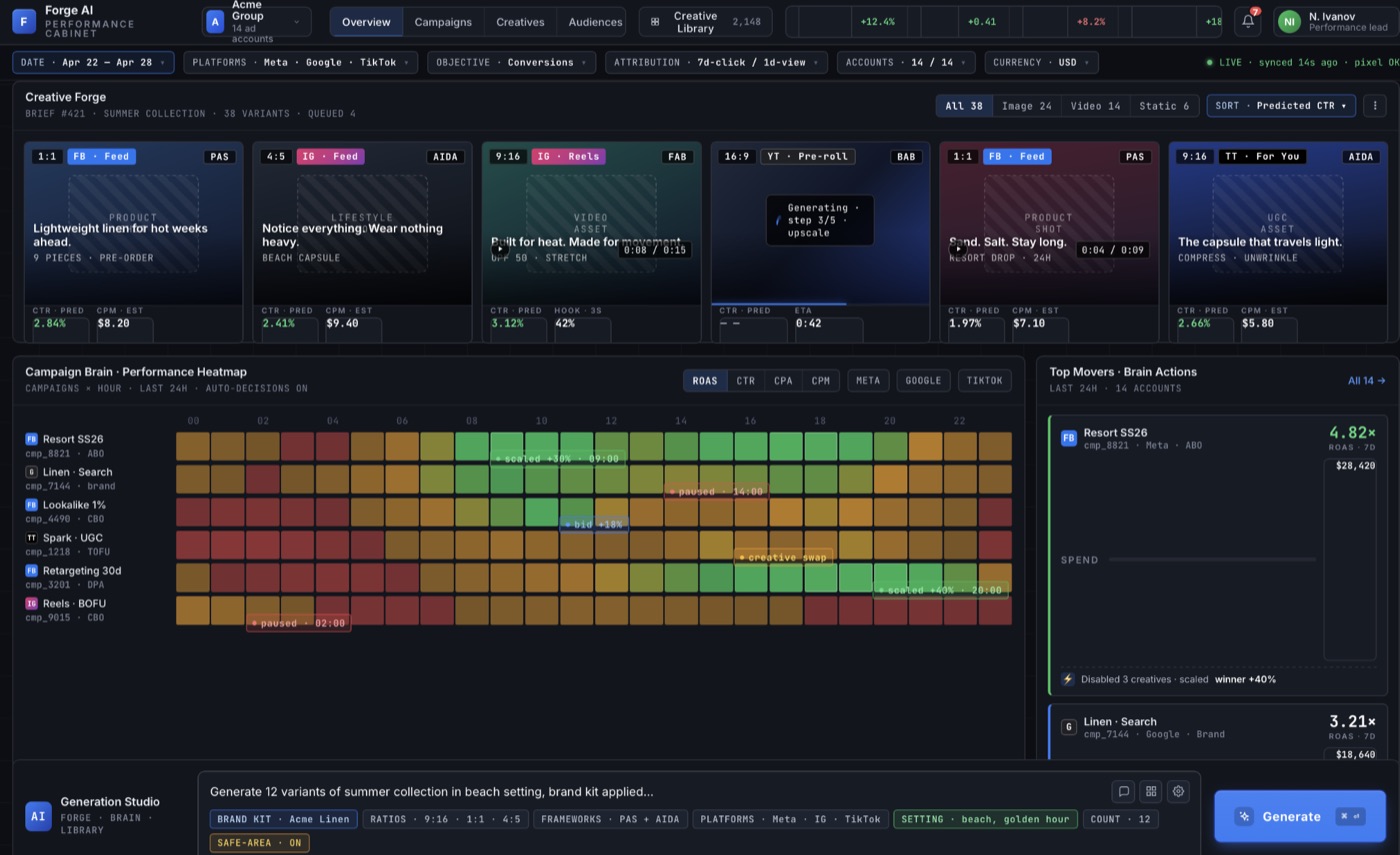Toggle the SAFE-AREA ON chip
1400x855 pixels.
259,843
